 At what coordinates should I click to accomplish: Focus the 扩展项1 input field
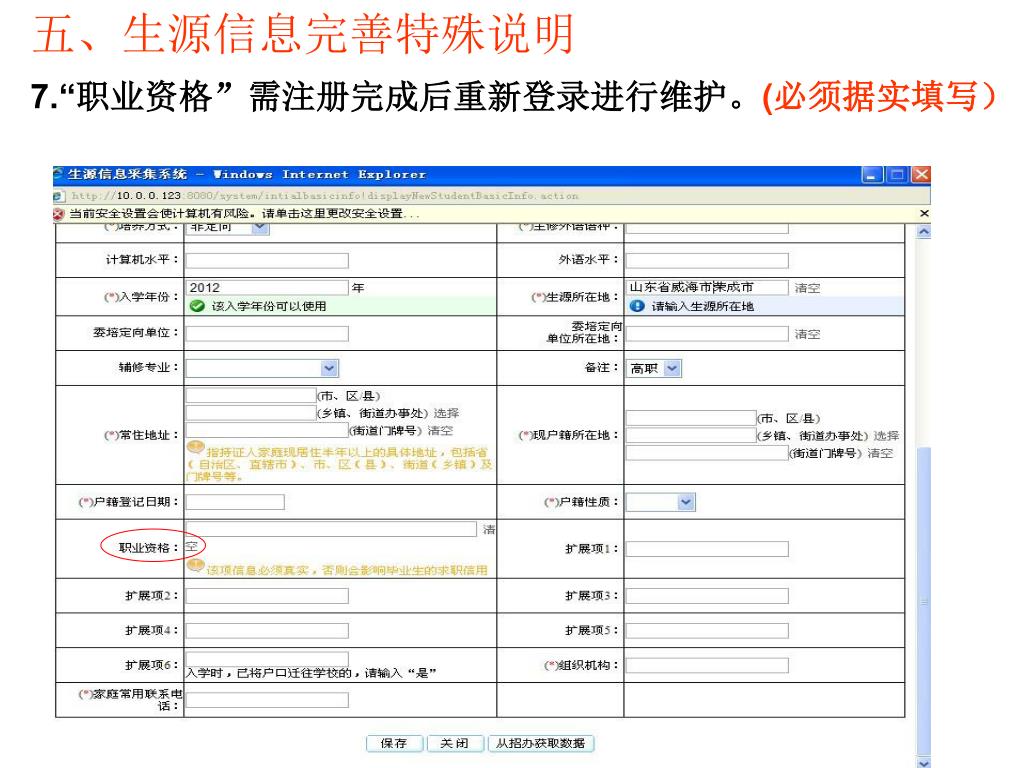tap(707, 549)
